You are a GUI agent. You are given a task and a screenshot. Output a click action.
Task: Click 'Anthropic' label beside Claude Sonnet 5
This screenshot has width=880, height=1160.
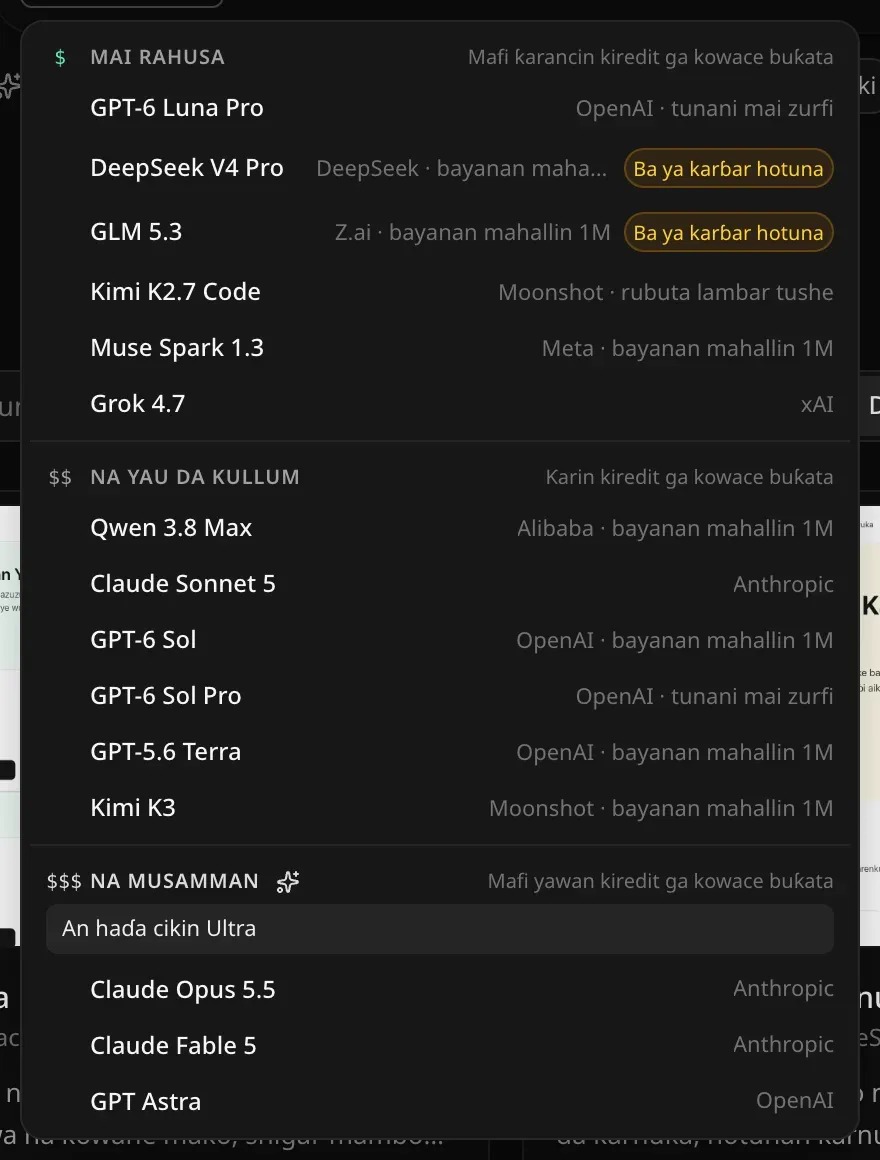click(x=783, y=584)
